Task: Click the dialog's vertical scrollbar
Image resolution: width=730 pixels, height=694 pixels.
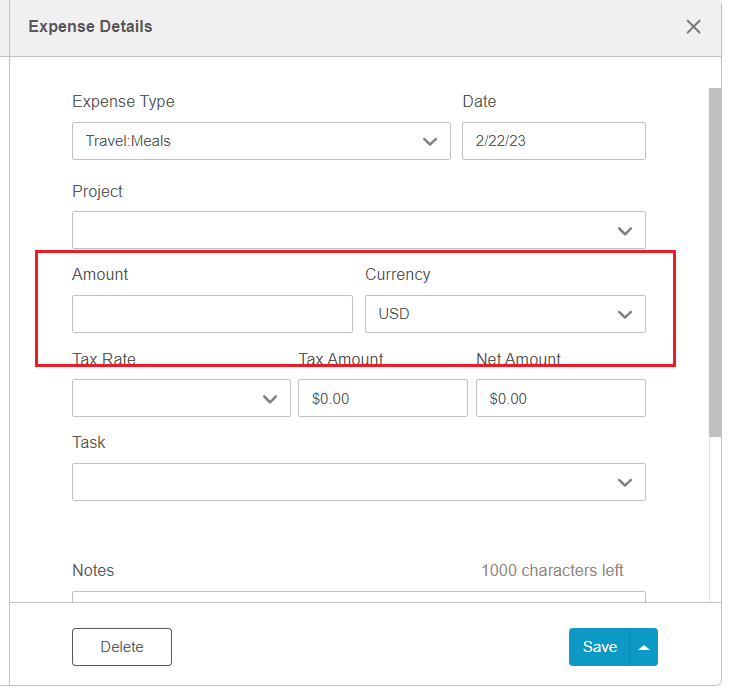Action: tap(714, 262)
